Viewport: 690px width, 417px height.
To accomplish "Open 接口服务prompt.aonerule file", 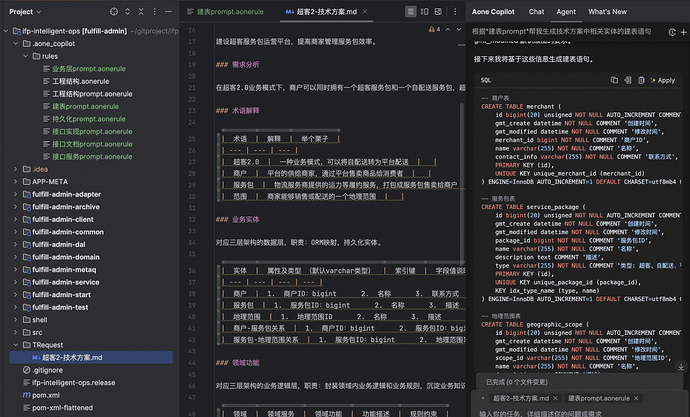I will 92,157.
